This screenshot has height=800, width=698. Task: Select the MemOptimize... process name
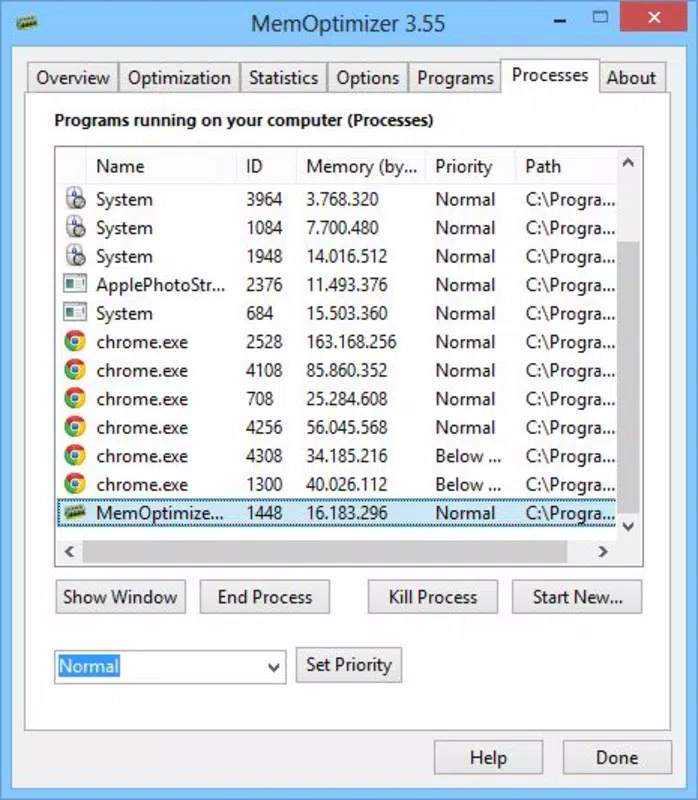(159, 513)
